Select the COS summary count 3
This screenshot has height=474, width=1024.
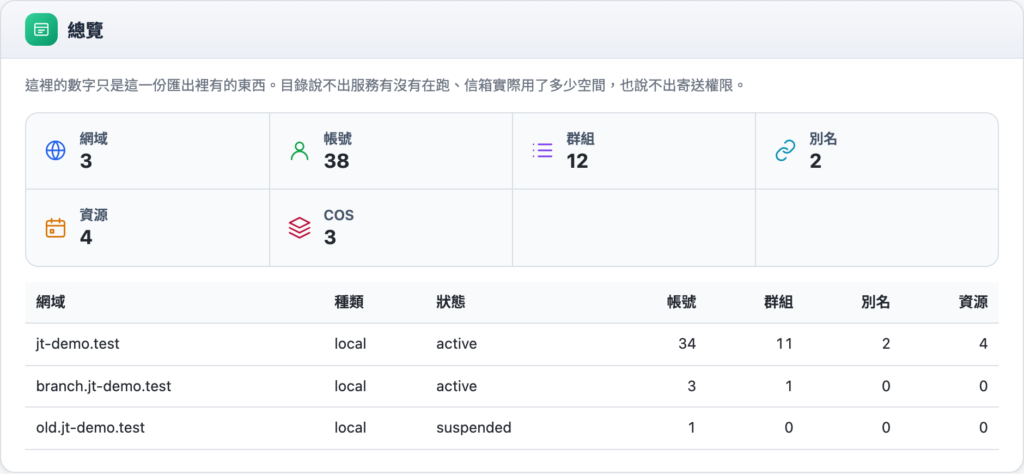pos(330,238)
